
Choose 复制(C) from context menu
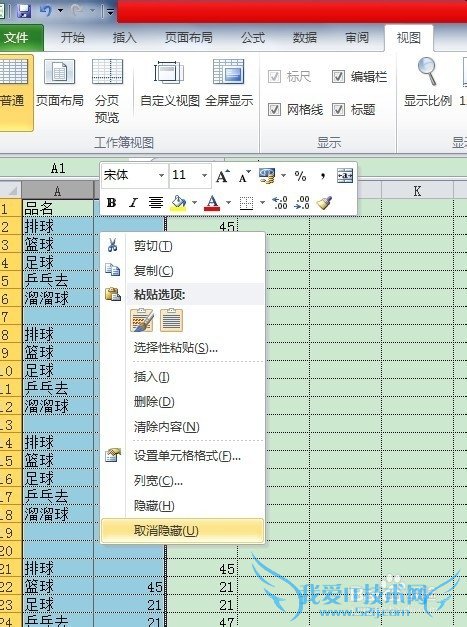point(182,271)
